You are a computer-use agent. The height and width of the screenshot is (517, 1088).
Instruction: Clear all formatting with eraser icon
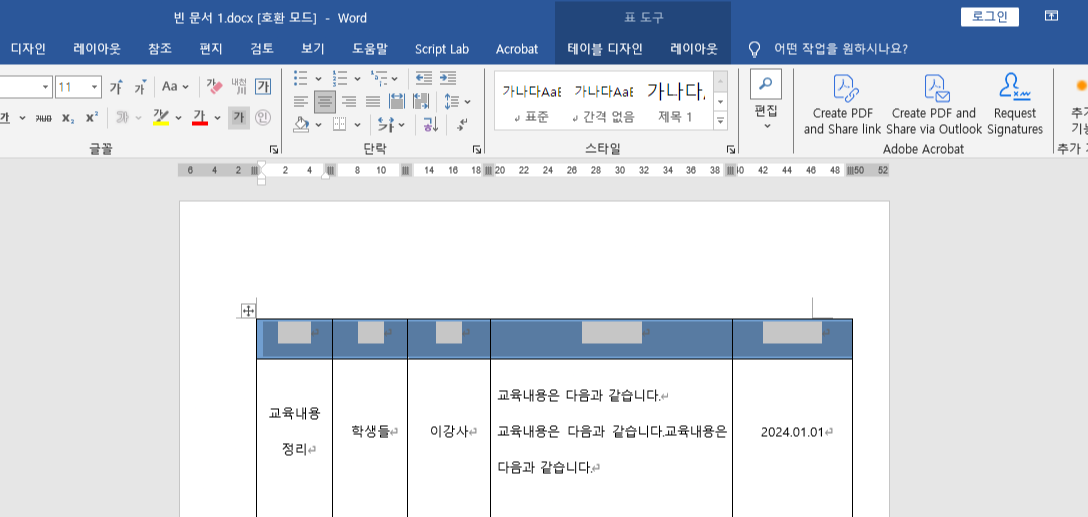214,87
